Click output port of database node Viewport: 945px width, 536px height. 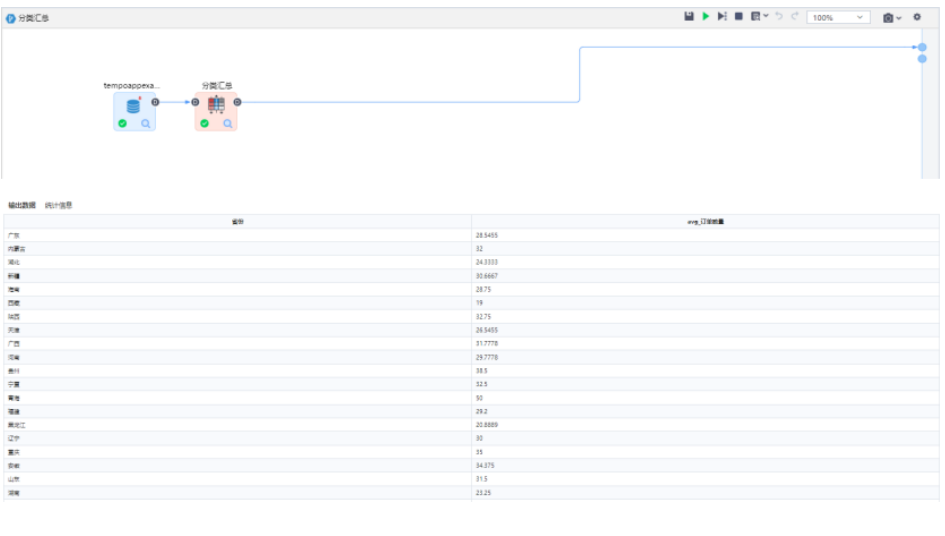click(155, 102)
